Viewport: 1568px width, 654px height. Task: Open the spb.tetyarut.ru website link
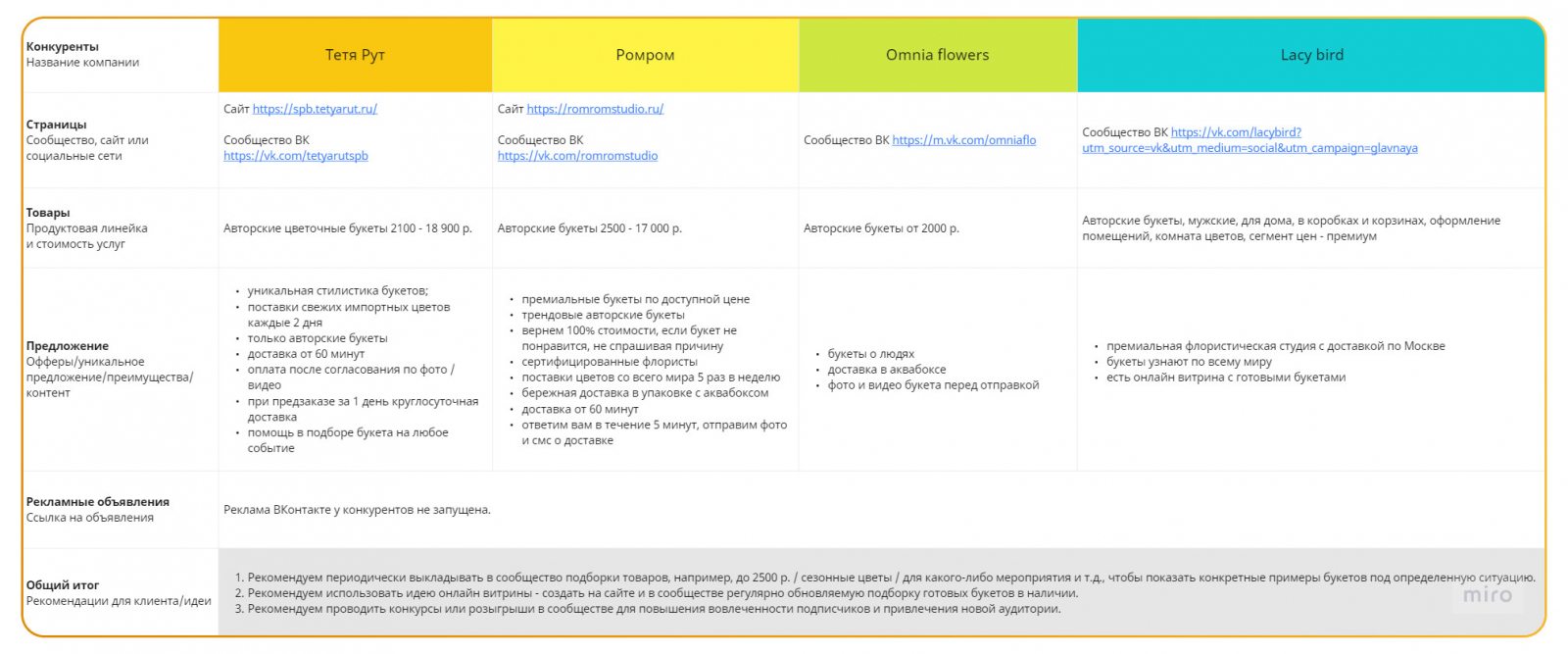[315, 109]
